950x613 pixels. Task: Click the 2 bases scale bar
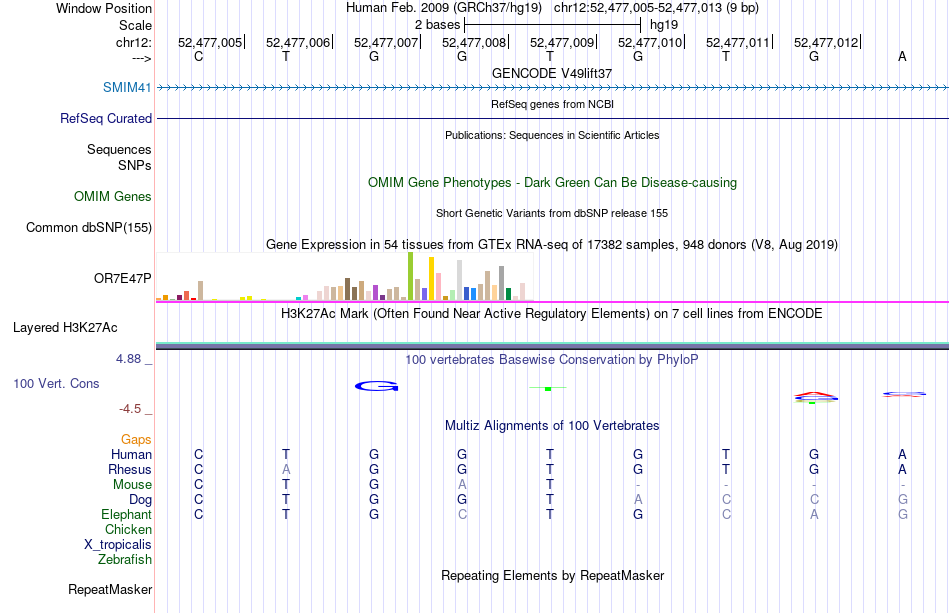[552, 25]
